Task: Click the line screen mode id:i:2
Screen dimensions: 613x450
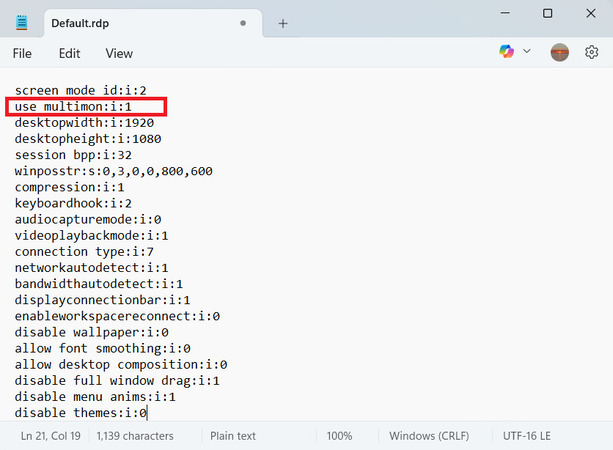Action: point(81,91)
